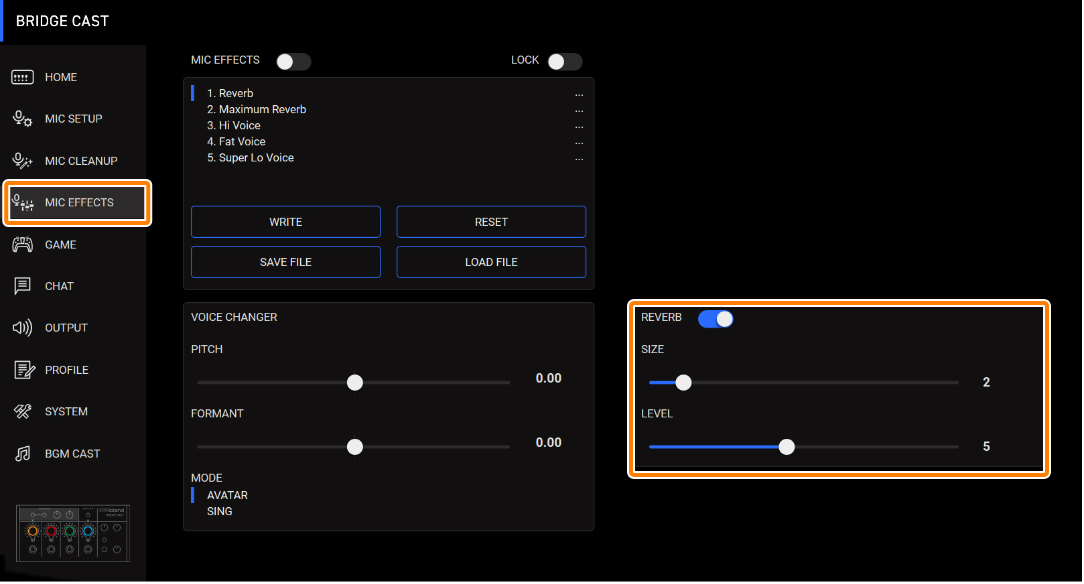The width and height of the screenshot is (1084, 584).
Task: Click the MIC CLEANUP microphone-sparkle icon
Action: [x=22, y=161]
